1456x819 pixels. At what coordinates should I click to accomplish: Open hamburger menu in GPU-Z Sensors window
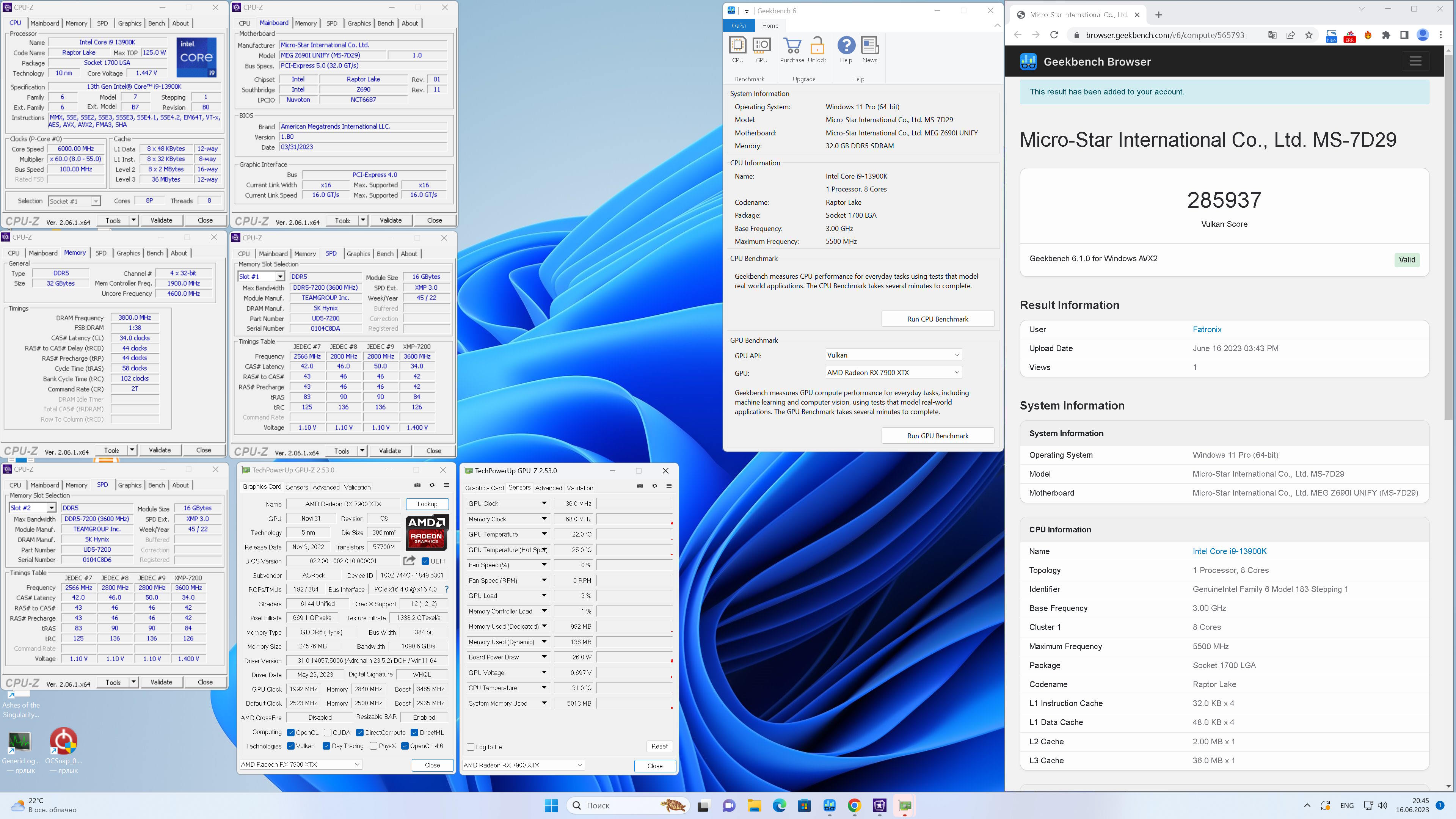668,486
